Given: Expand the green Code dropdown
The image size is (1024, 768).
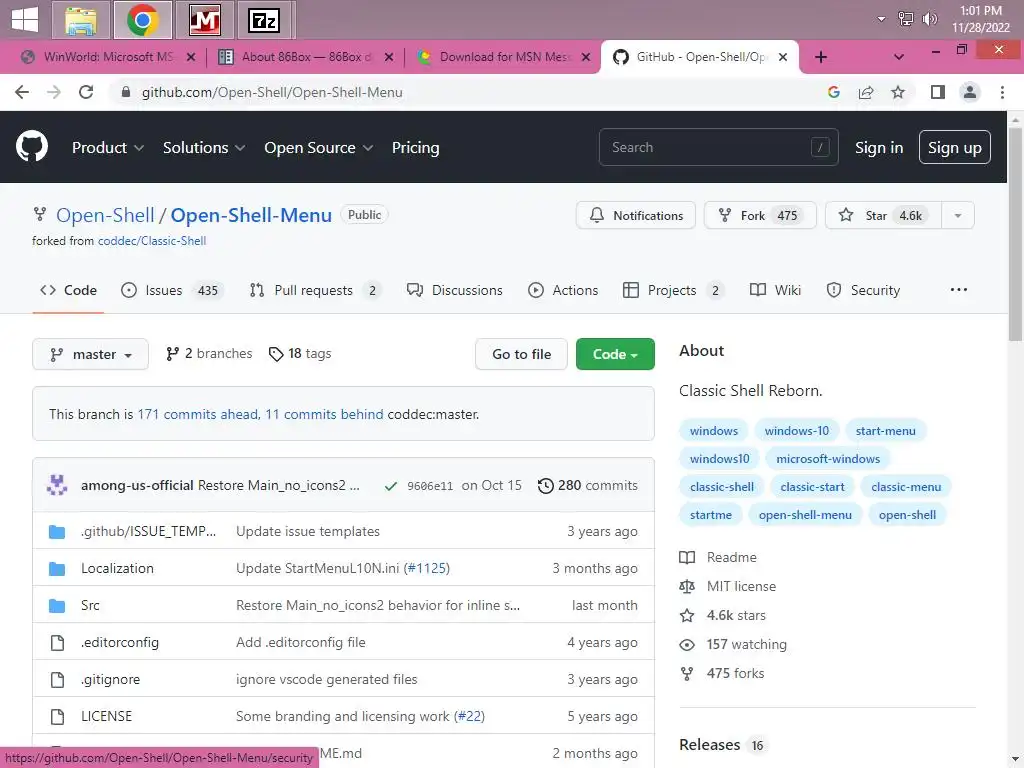Looking at the screenshot, I should tap(615, 354).
